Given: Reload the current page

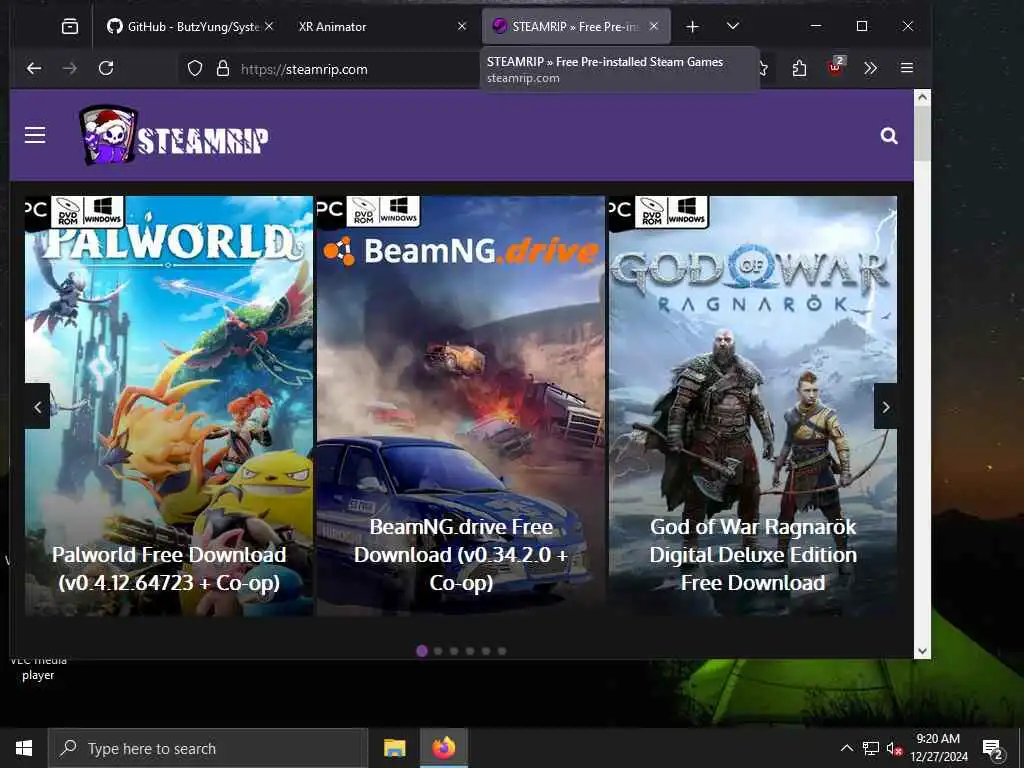Looking at the screenshot, I should coord(106,68).
